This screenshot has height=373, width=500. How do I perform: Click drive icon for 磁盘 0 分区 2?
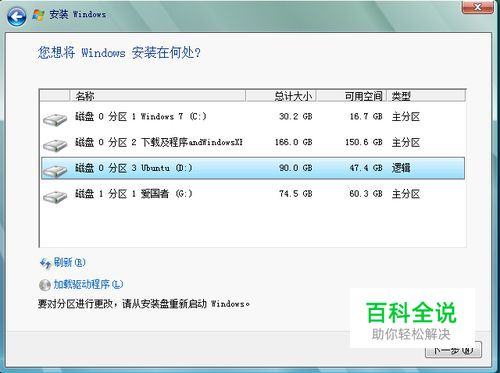pos(55,145)
